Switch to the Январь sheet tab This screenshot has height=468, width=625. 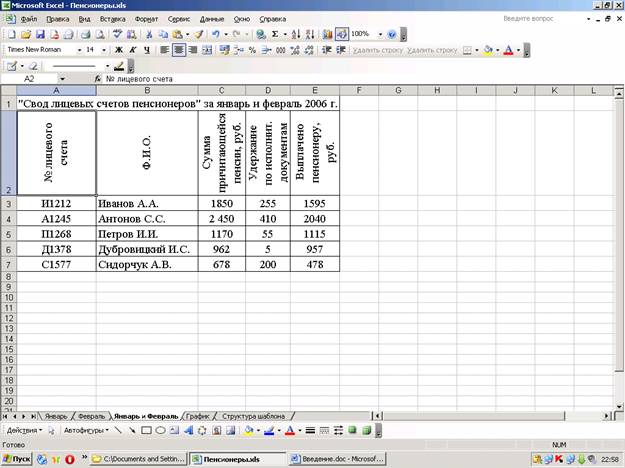(56, 414)
